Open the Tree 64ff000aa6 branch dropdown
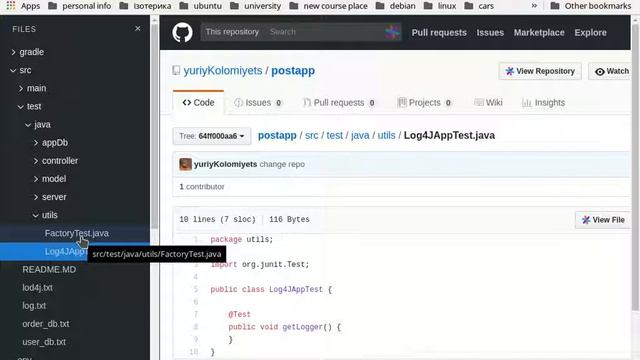 212,136
